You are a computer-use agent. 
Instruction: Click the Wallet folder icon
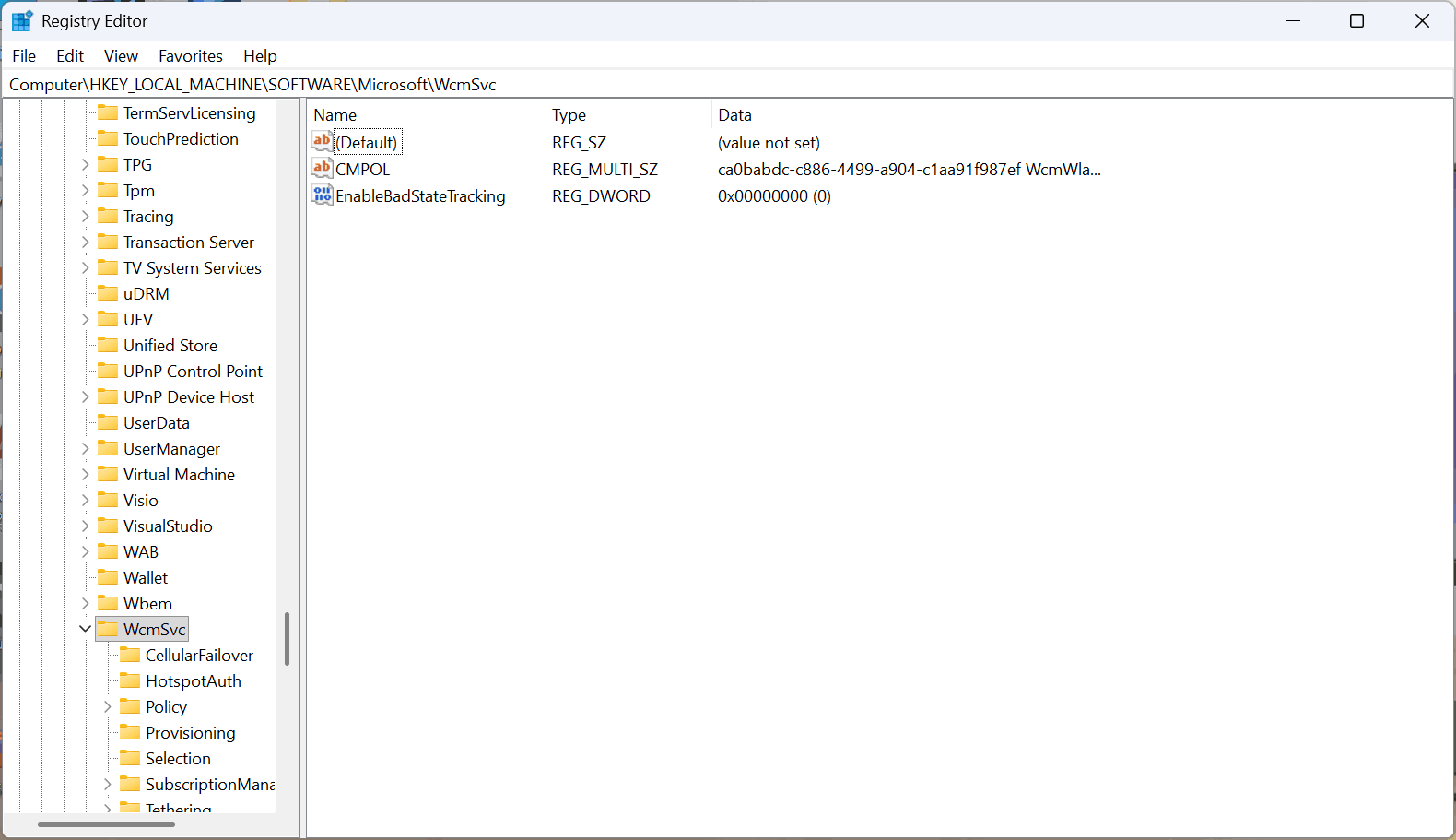click(108, 577)
